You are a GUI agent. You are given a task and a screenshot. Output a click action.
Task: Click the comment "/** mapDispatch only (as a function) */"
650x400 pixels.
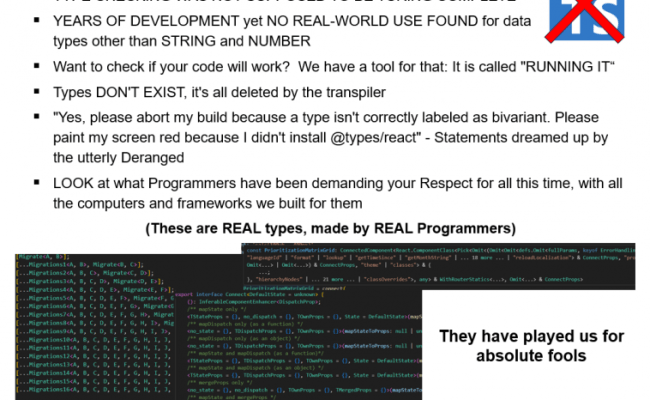pos(245,324)
